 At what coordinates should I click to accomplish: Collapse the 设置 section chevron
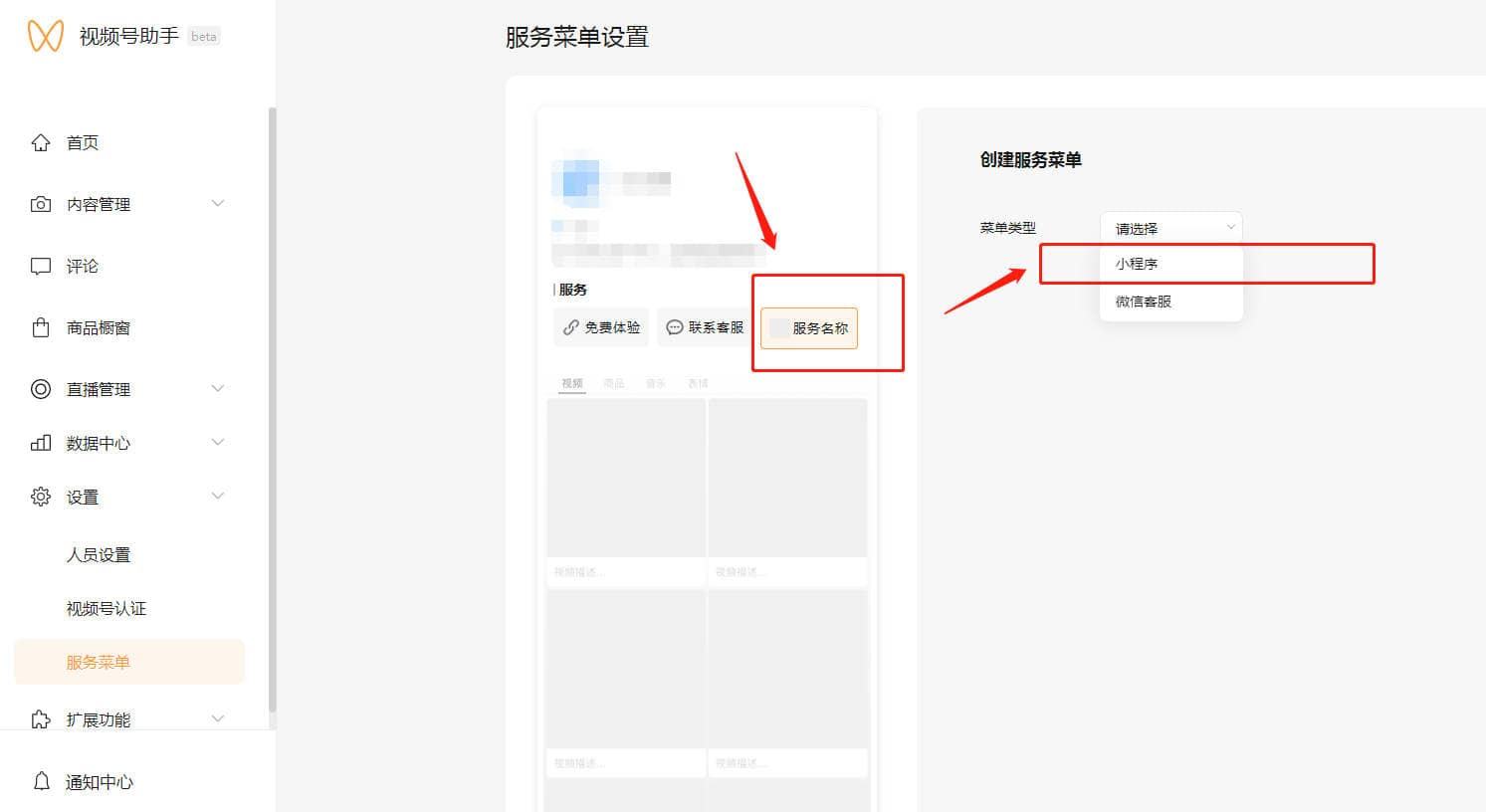tap(218, 497)
